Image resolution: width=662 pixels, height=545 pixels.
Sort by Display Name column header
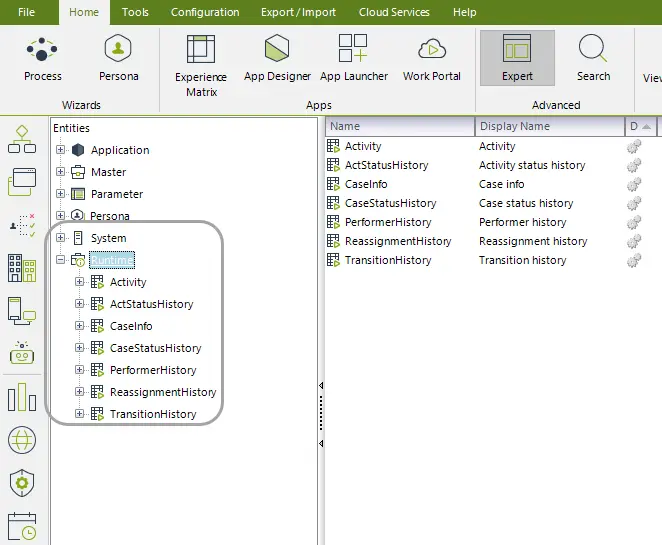(x=550, y=126)
